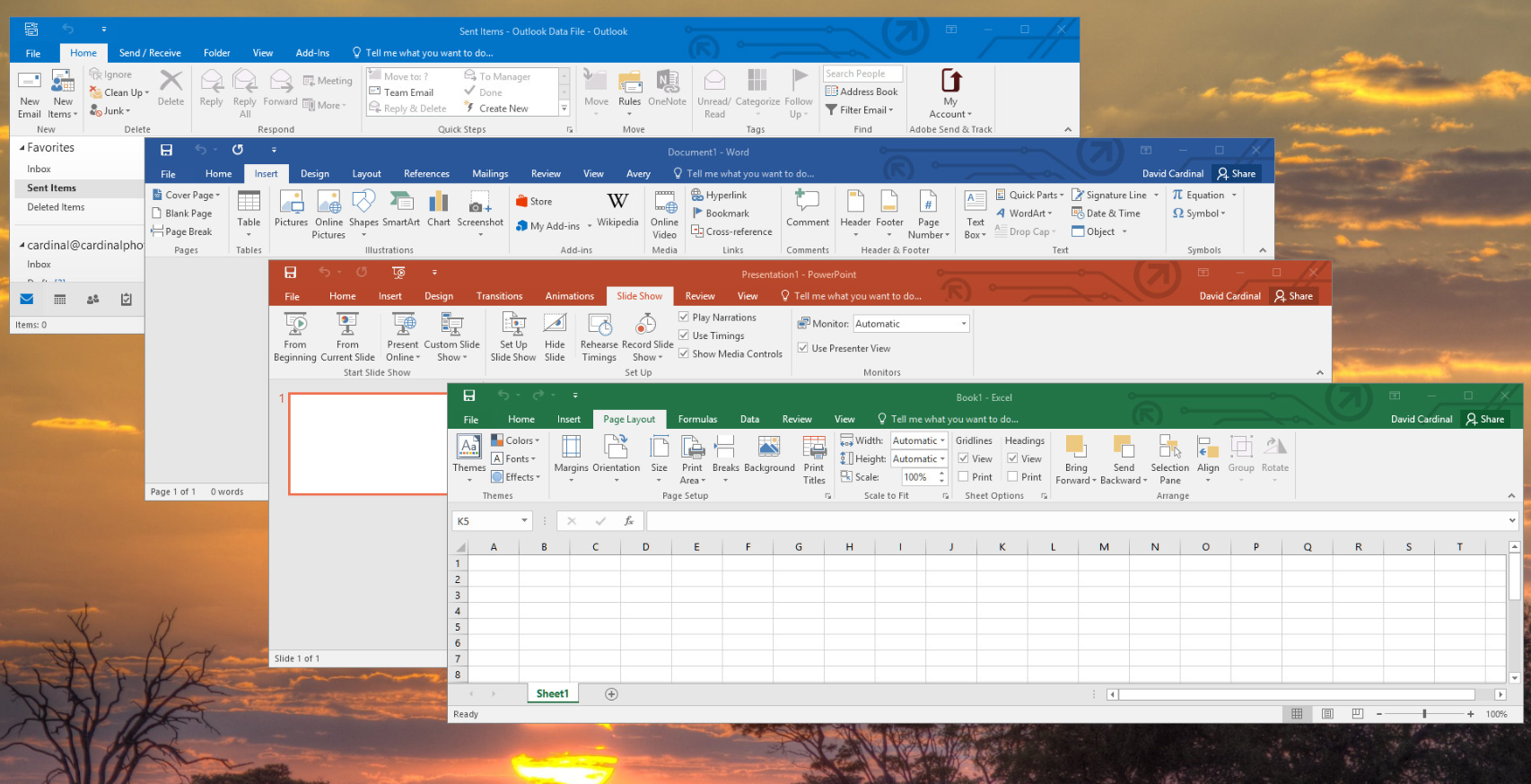Open the Effects dropdown in Excel Themes group
1531x784 pixels.
pyautogui.click(x=515, y=477)
